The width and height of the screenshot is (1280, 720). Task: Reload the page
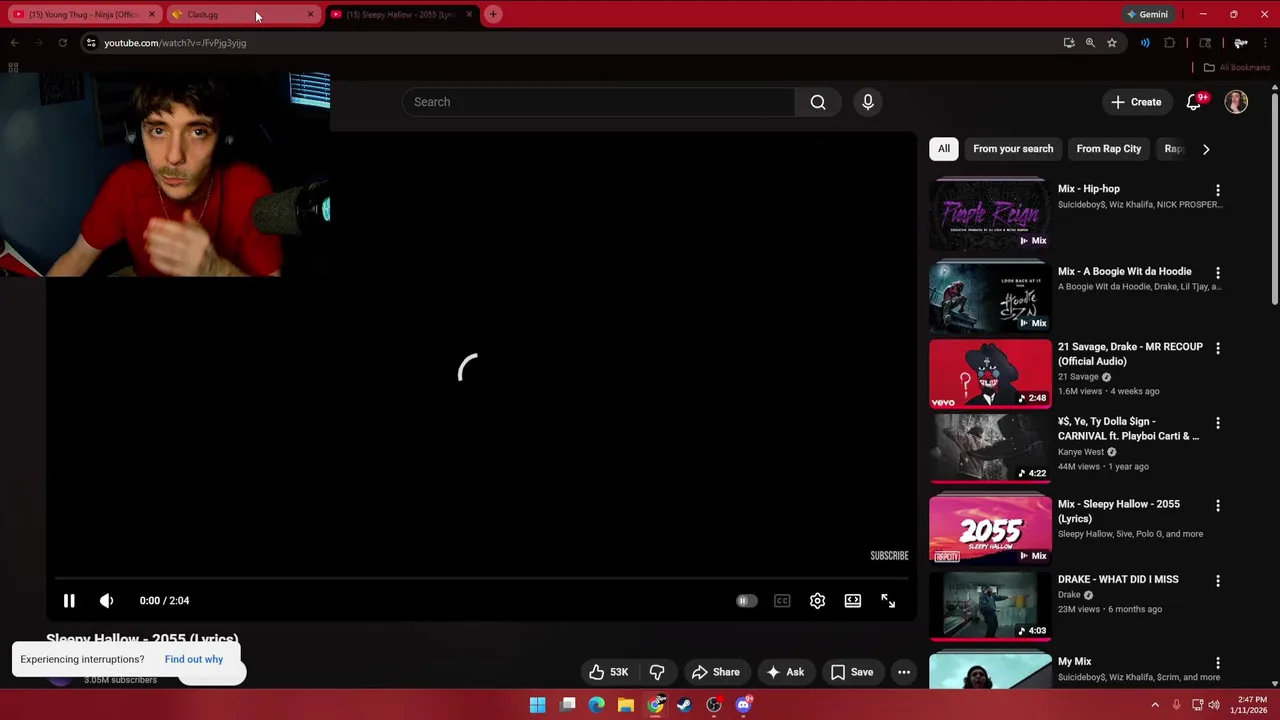tap(62, 43)
